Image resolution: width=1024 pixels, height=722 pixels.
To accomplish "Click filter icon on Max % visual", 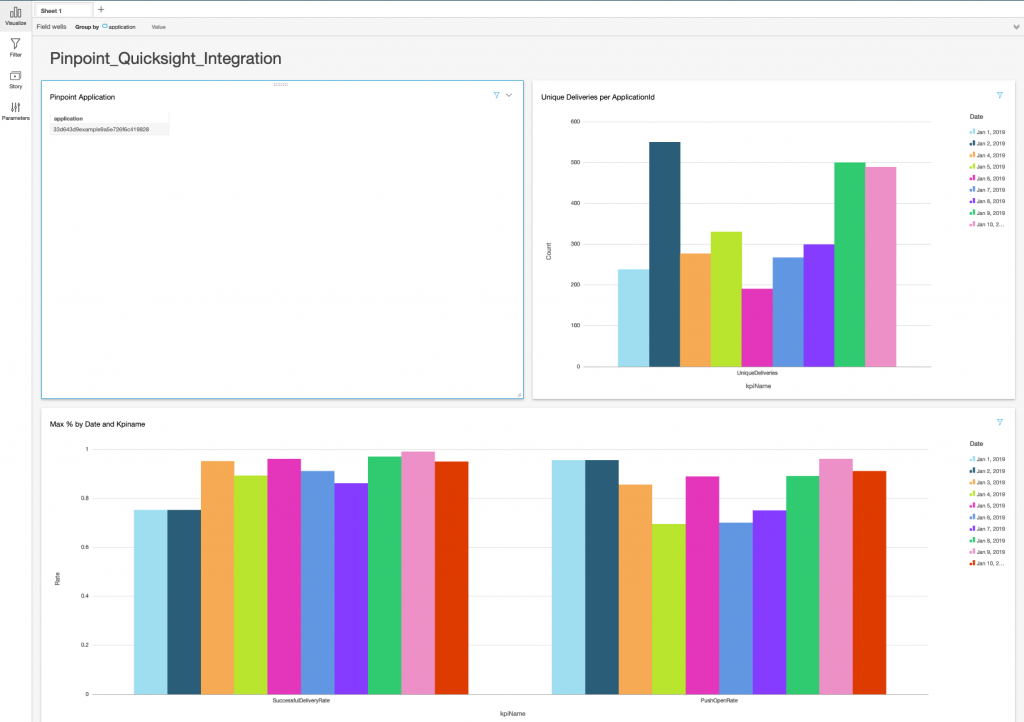I will (1000, 422).
